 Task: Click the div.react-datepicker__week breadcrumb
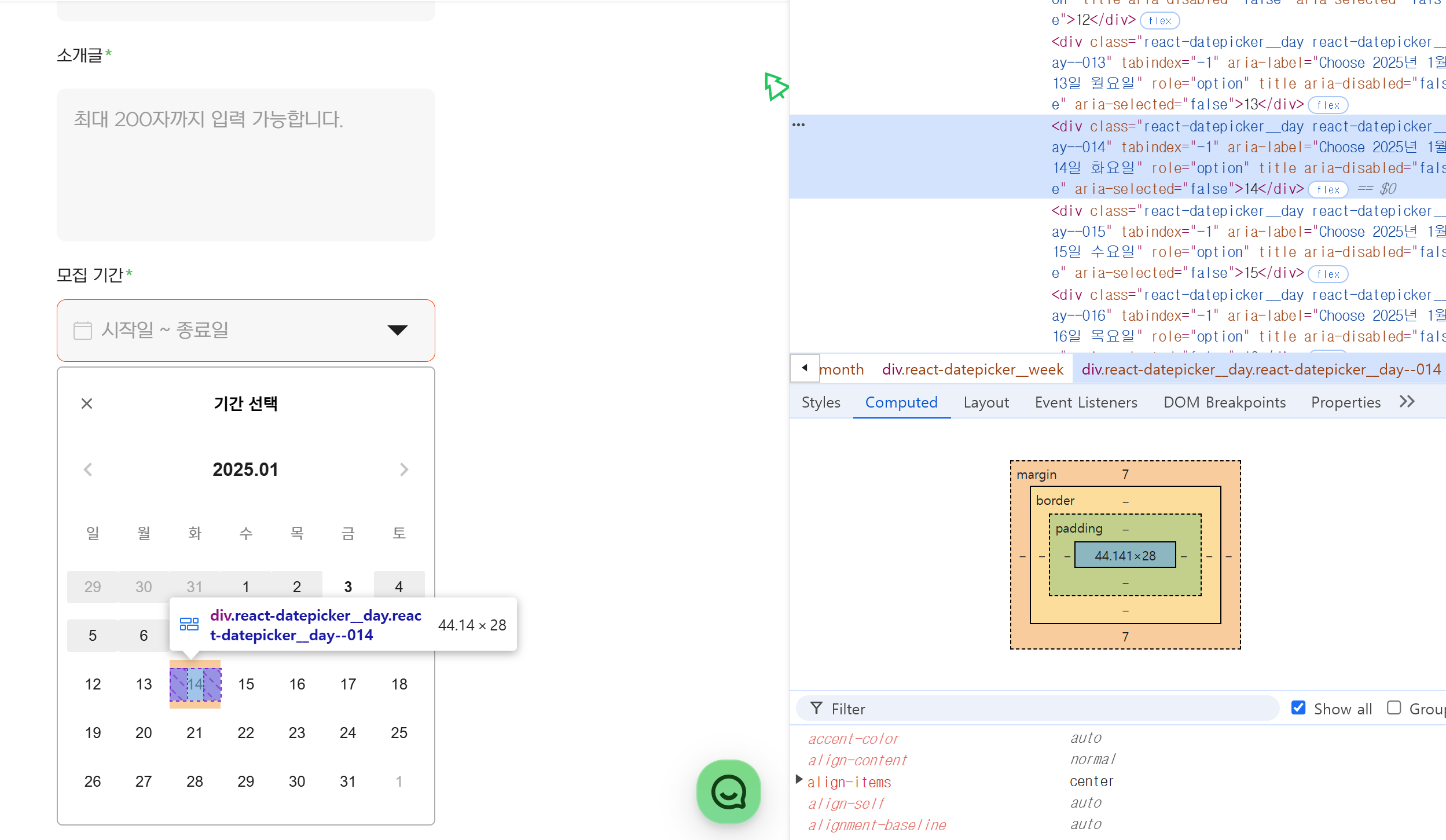(972, 369)
